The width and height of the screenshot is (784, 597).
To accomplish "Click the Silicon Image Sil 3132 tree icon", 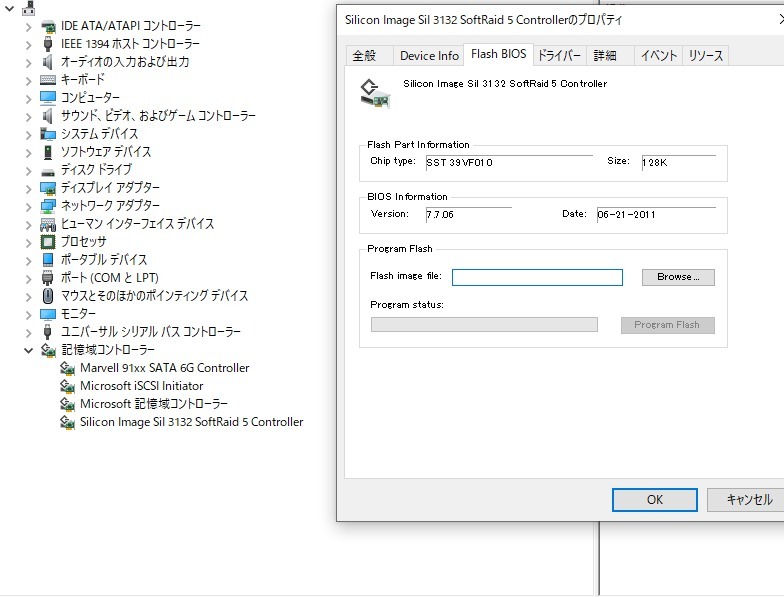I will [68, 422].
